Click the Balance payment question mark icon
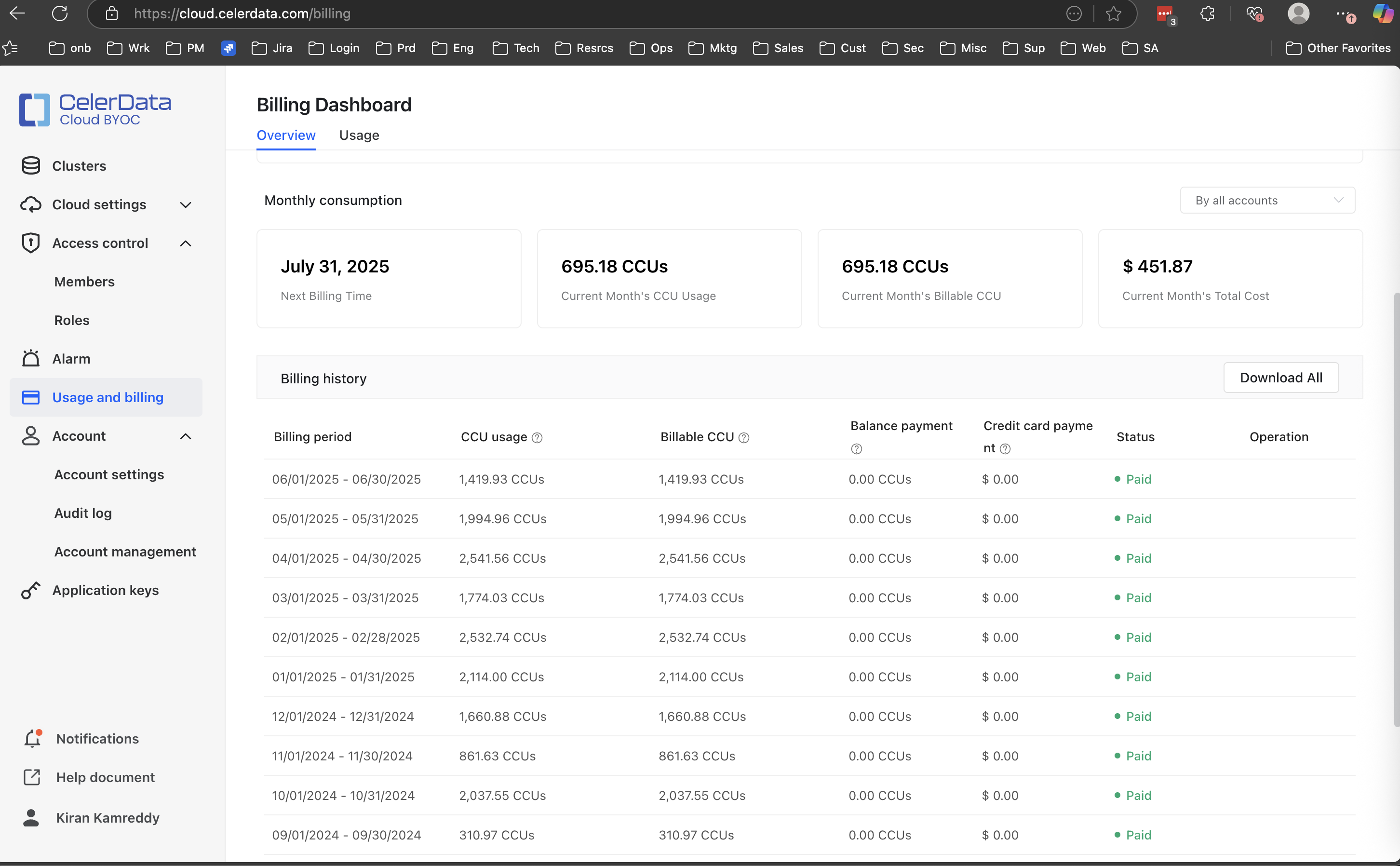This screenshot has height=866, width=1400. [x=856, y=449]
